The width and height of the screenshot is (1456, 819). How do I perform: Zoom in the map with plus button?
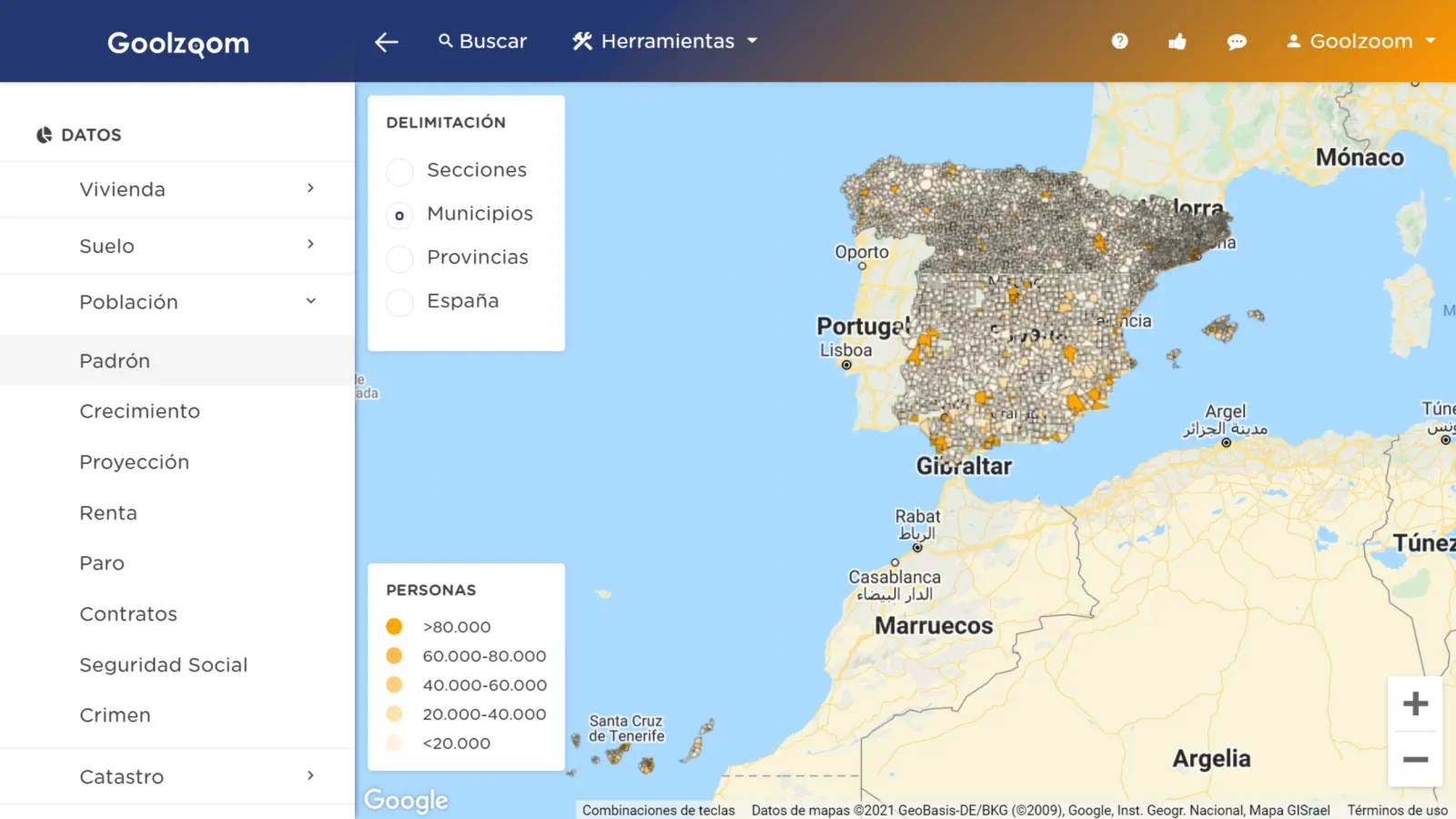click(x=1415, y=703)
